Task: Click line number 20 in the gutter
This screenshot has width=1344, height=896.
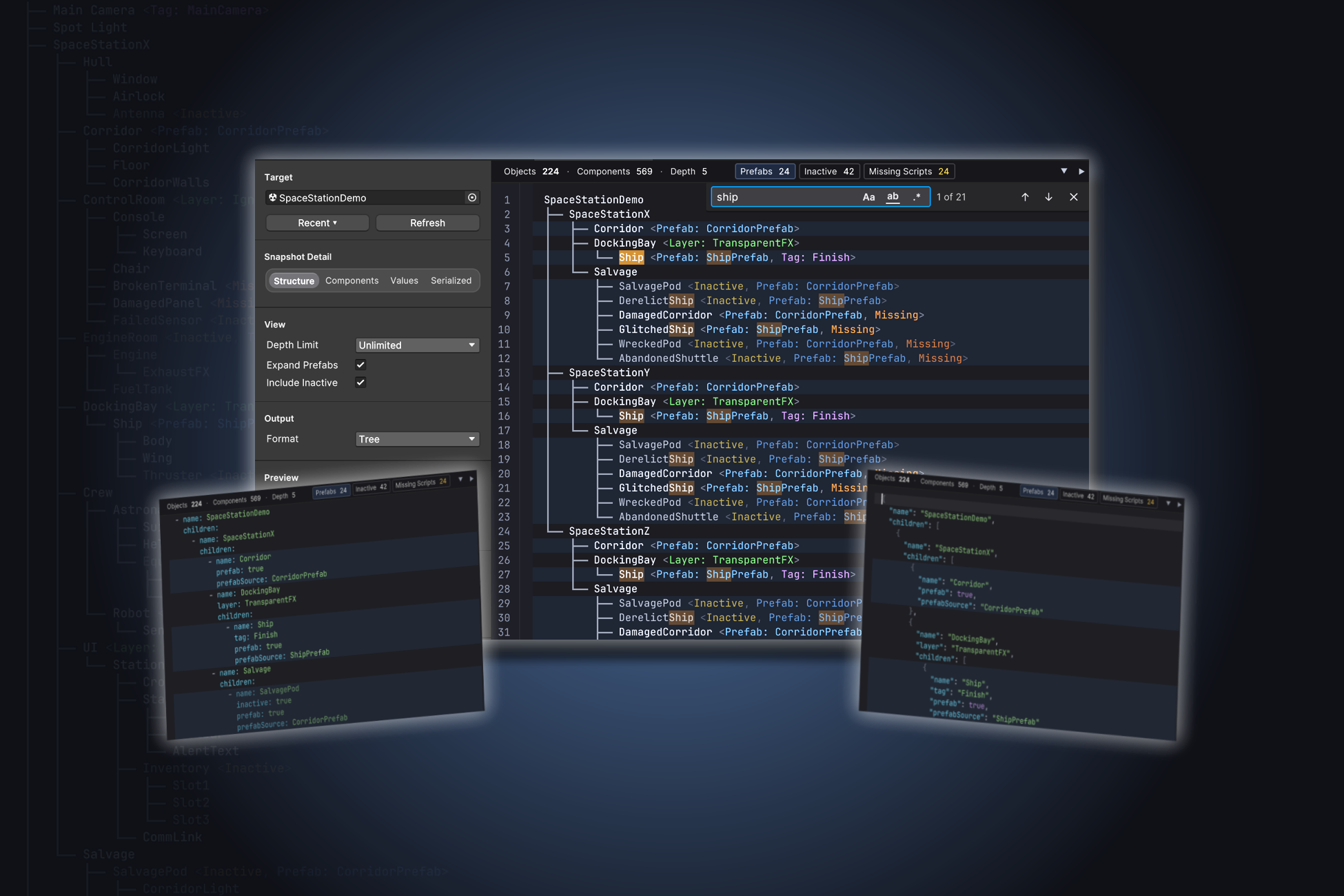Action: (x=504, y=474)
